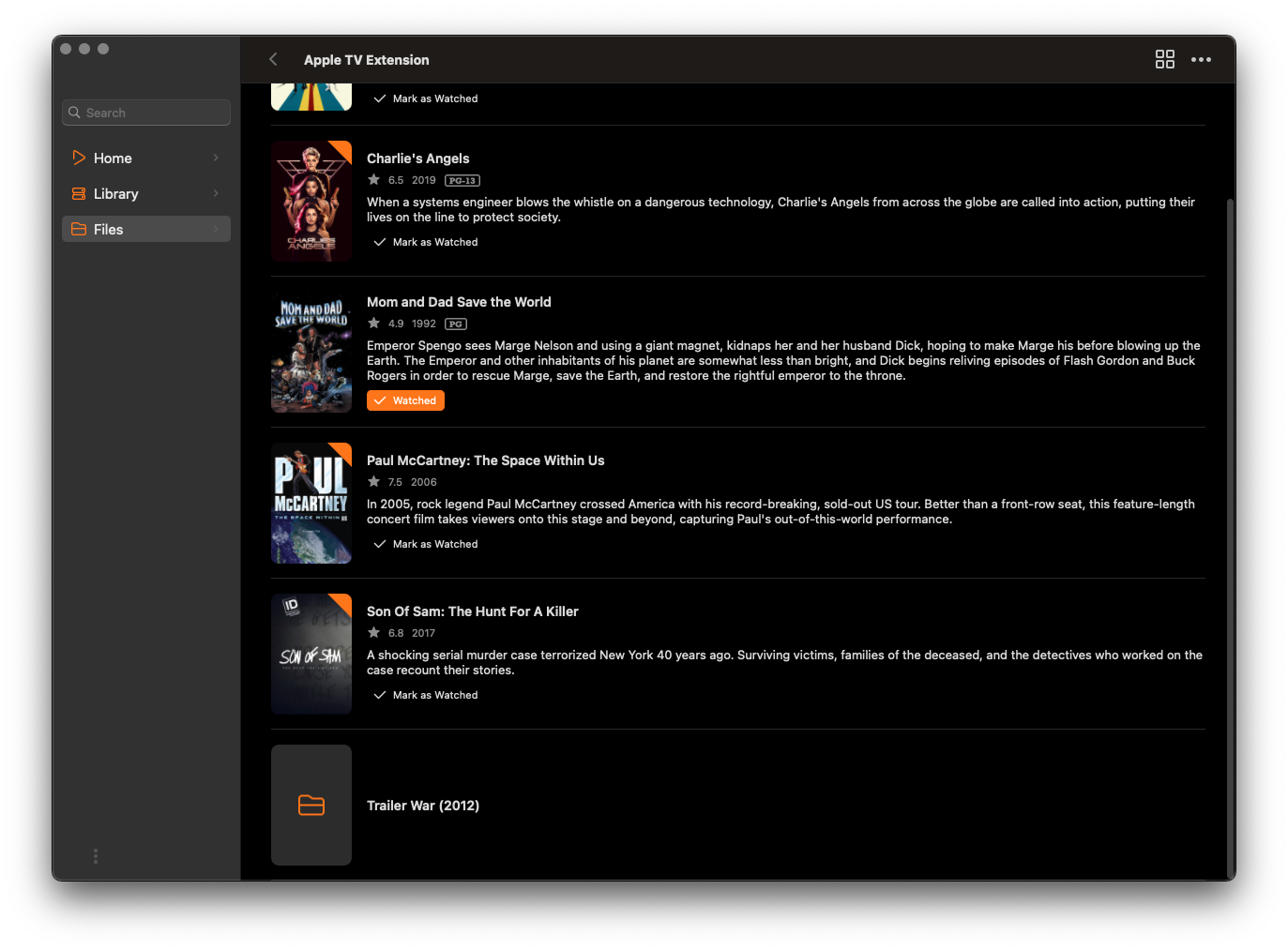Click PG rating badge on Mom and Dad

click(x=455, y=324)
